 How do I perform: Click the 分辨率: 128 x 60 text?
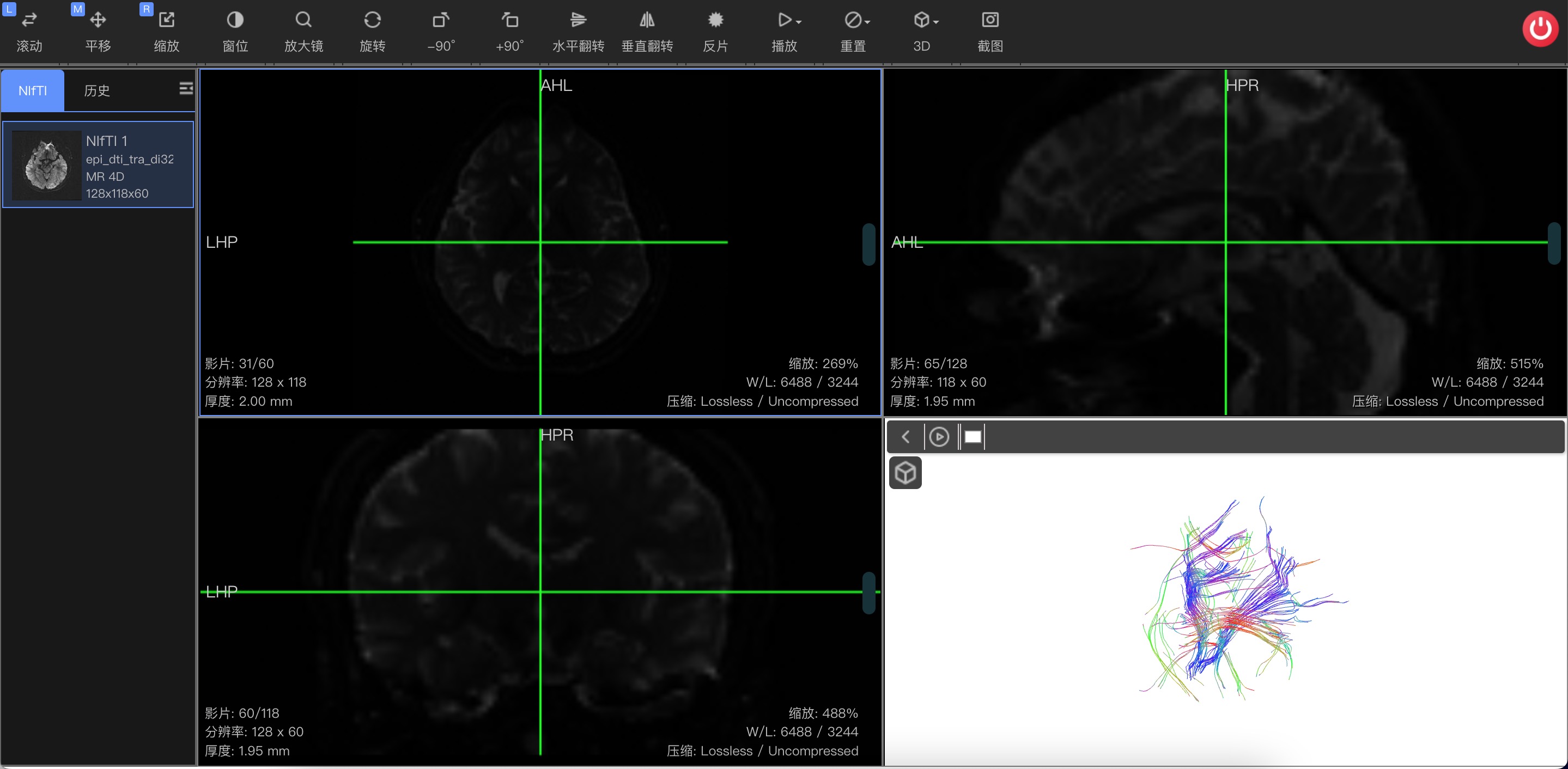coord(254,732)
